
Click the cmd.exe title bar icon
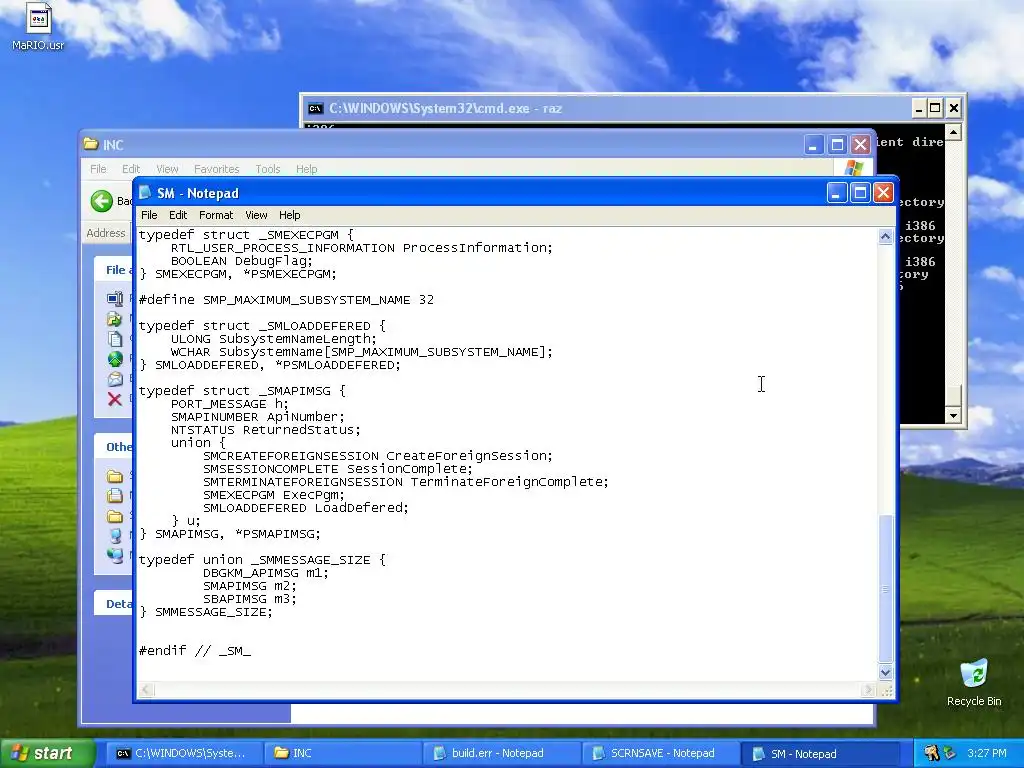coord(315,108)
